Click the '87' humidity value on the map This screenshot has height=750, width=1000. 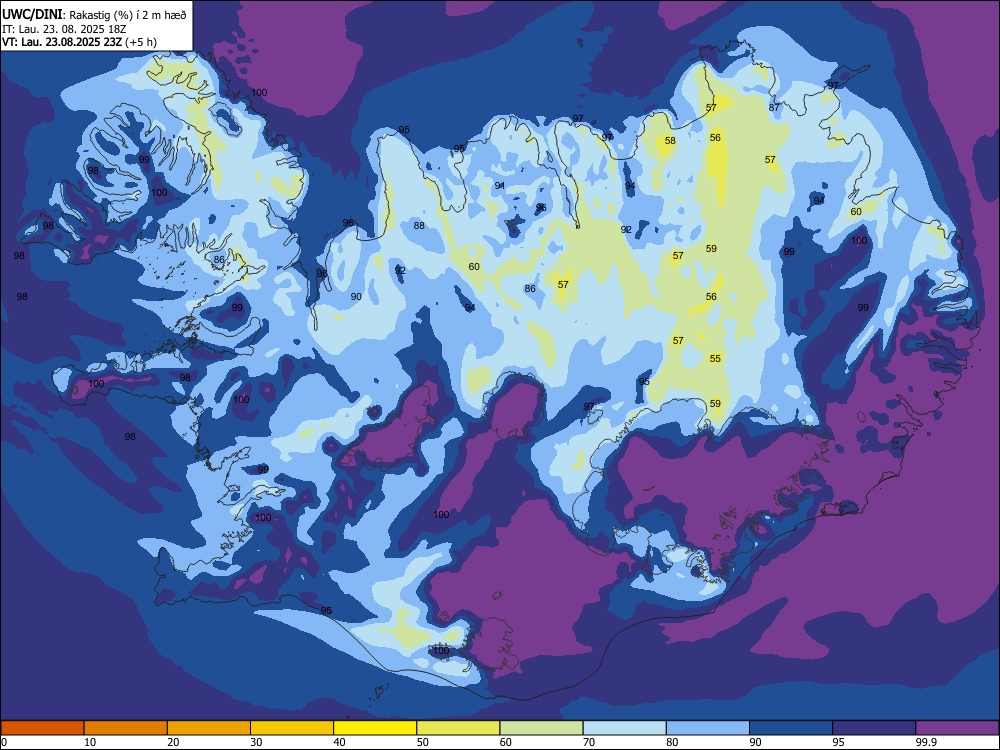774,107
